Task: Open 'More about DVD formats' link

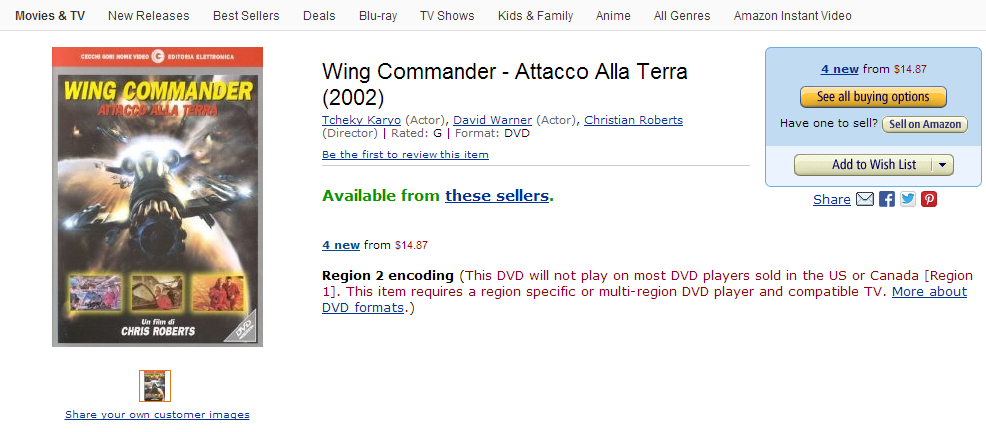Action: click(x=929, y=291)
